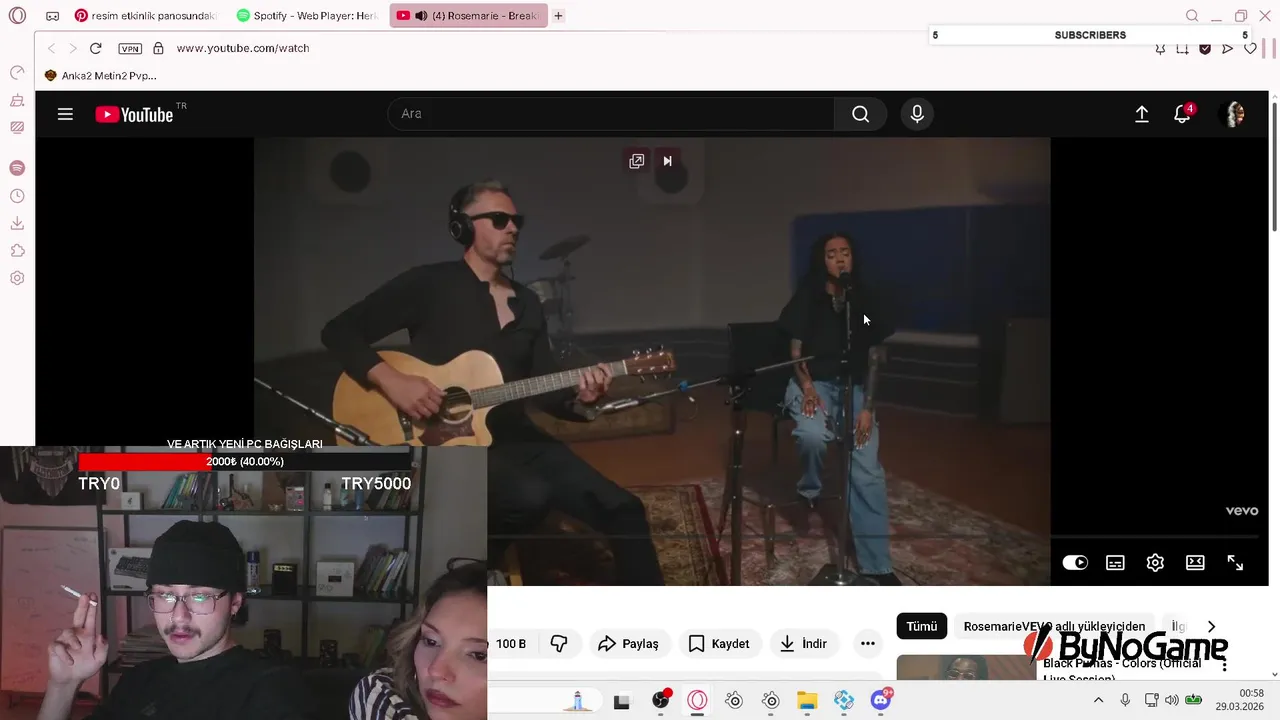Click the İndir download button
This screenshot has height=720, width=1280.
pyautogui.click(x=804, y=644)
